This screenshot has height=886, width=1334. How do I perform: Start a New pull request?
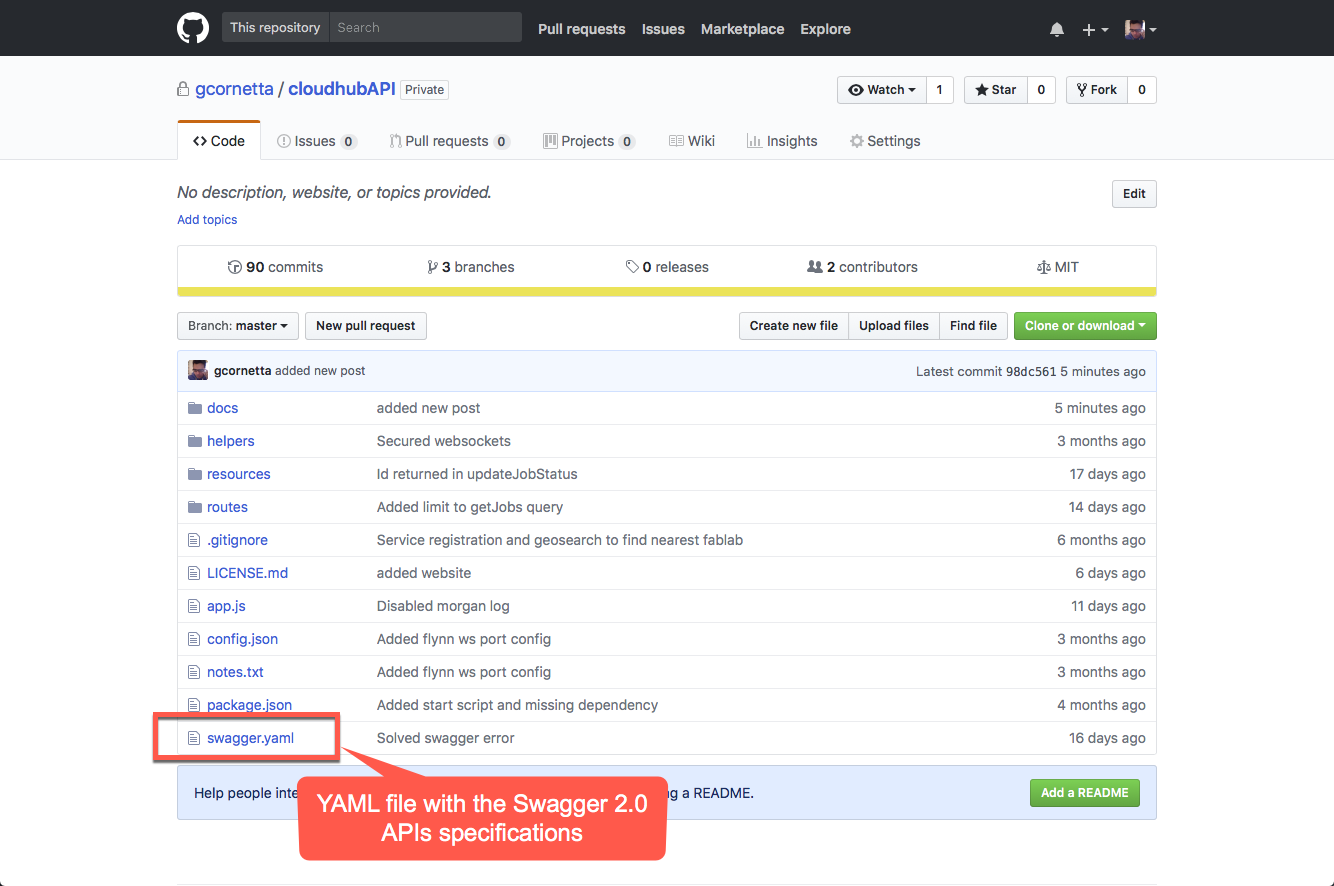click(x=366, y=326)
